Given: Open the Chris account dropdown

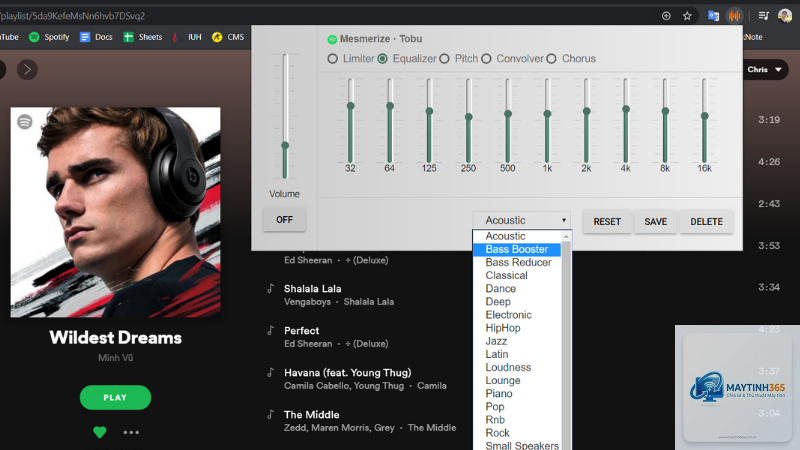Looking at the screenshot, I should [x=765, y=69].
